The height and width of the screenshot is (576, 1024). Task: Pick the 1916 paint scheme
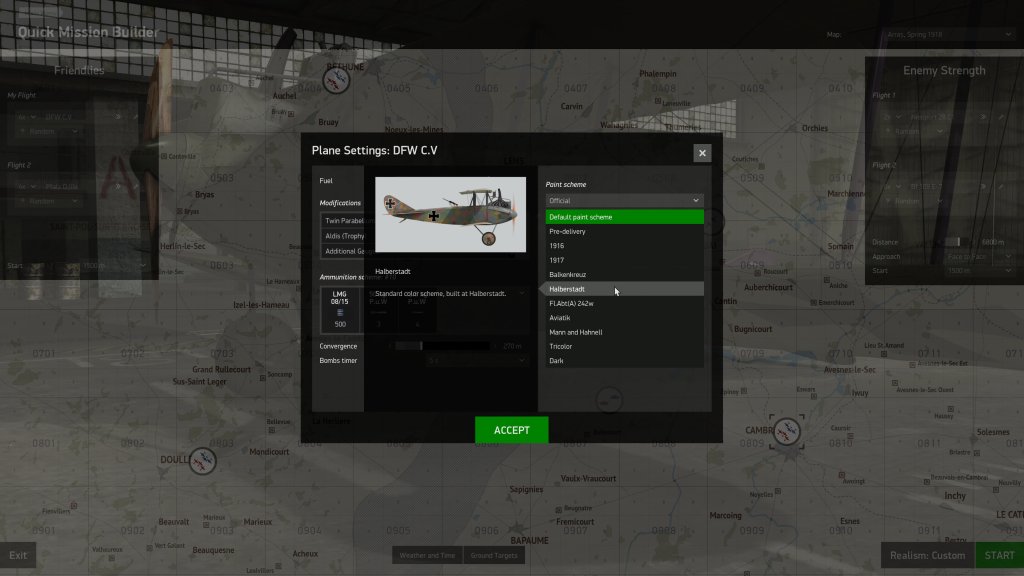point(624,246)
